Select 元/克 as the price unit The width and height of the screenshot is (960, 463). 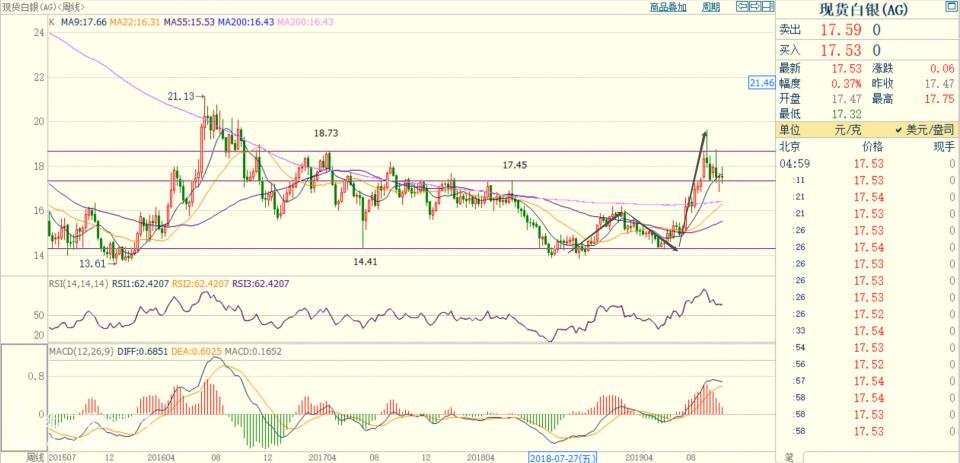pos(848,130)
